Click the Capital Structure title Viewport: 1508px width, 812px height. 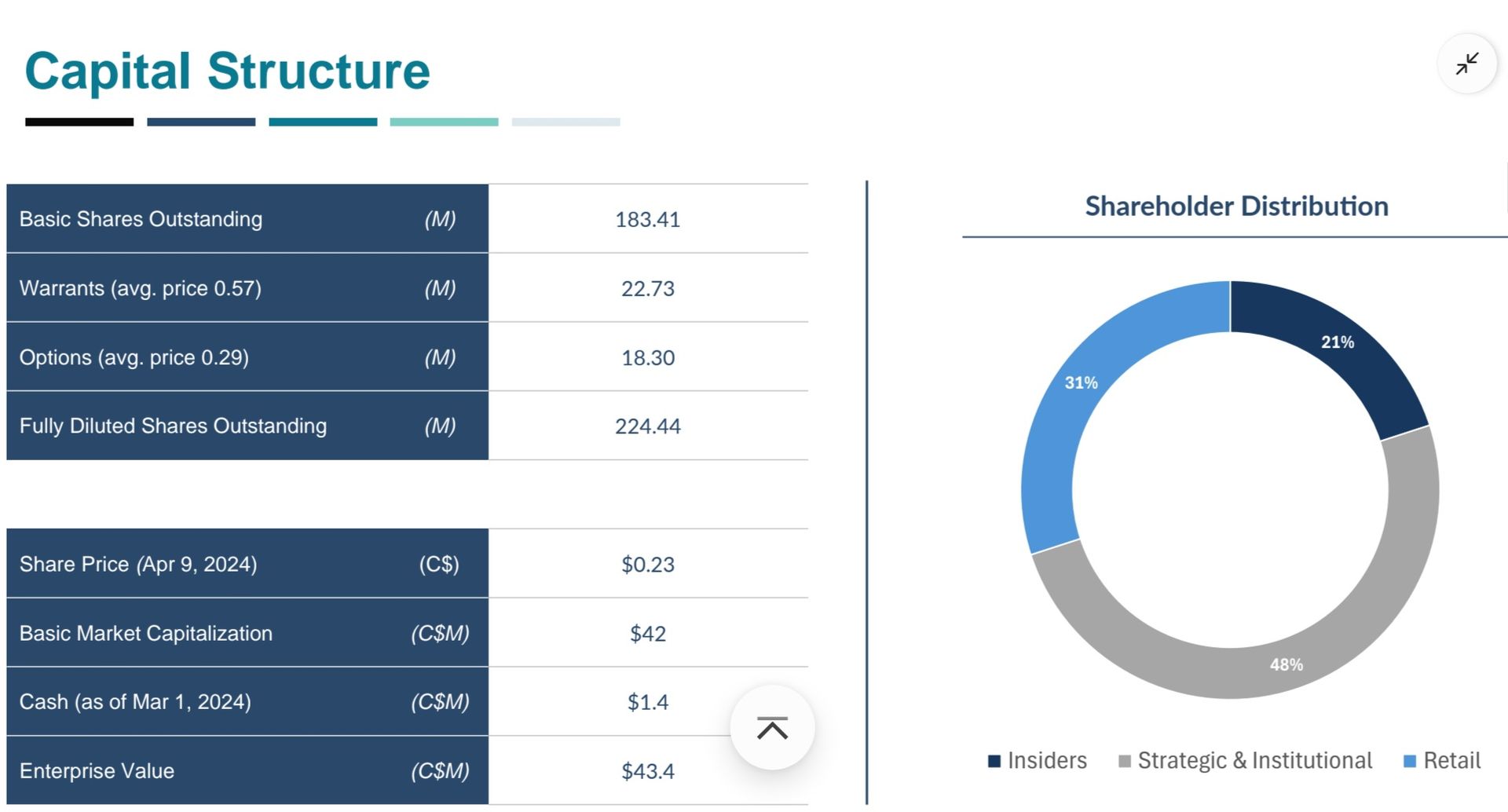[x=228, y=71]
